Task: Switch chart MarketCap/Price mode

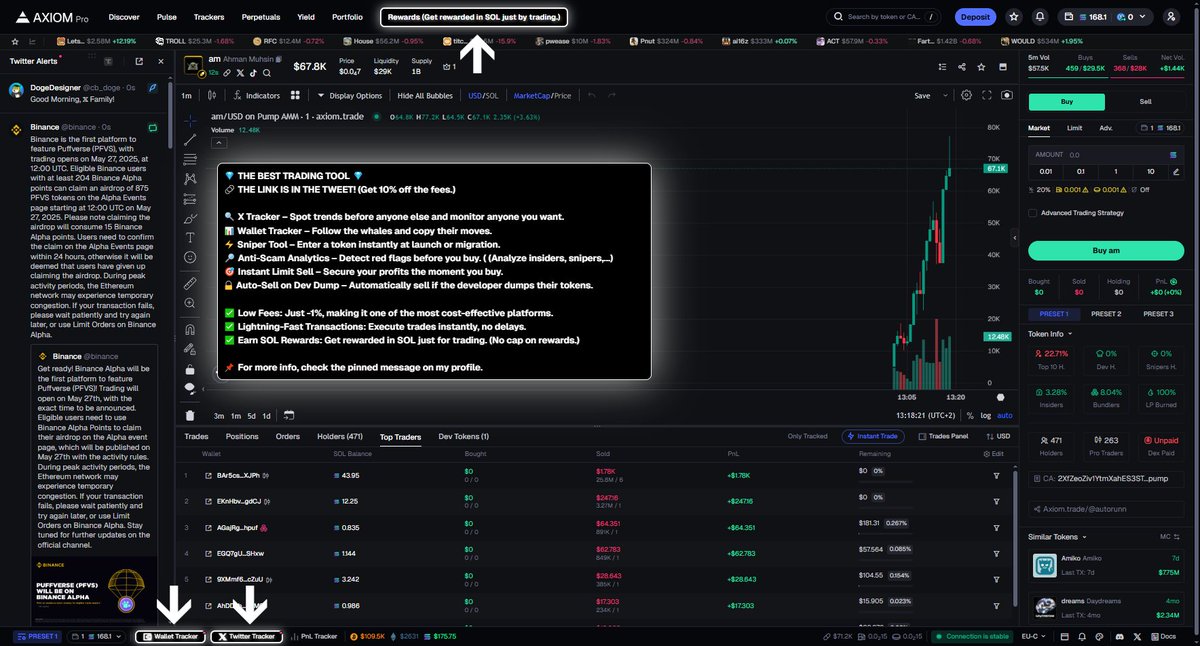Action: click(x=542, y=95)
